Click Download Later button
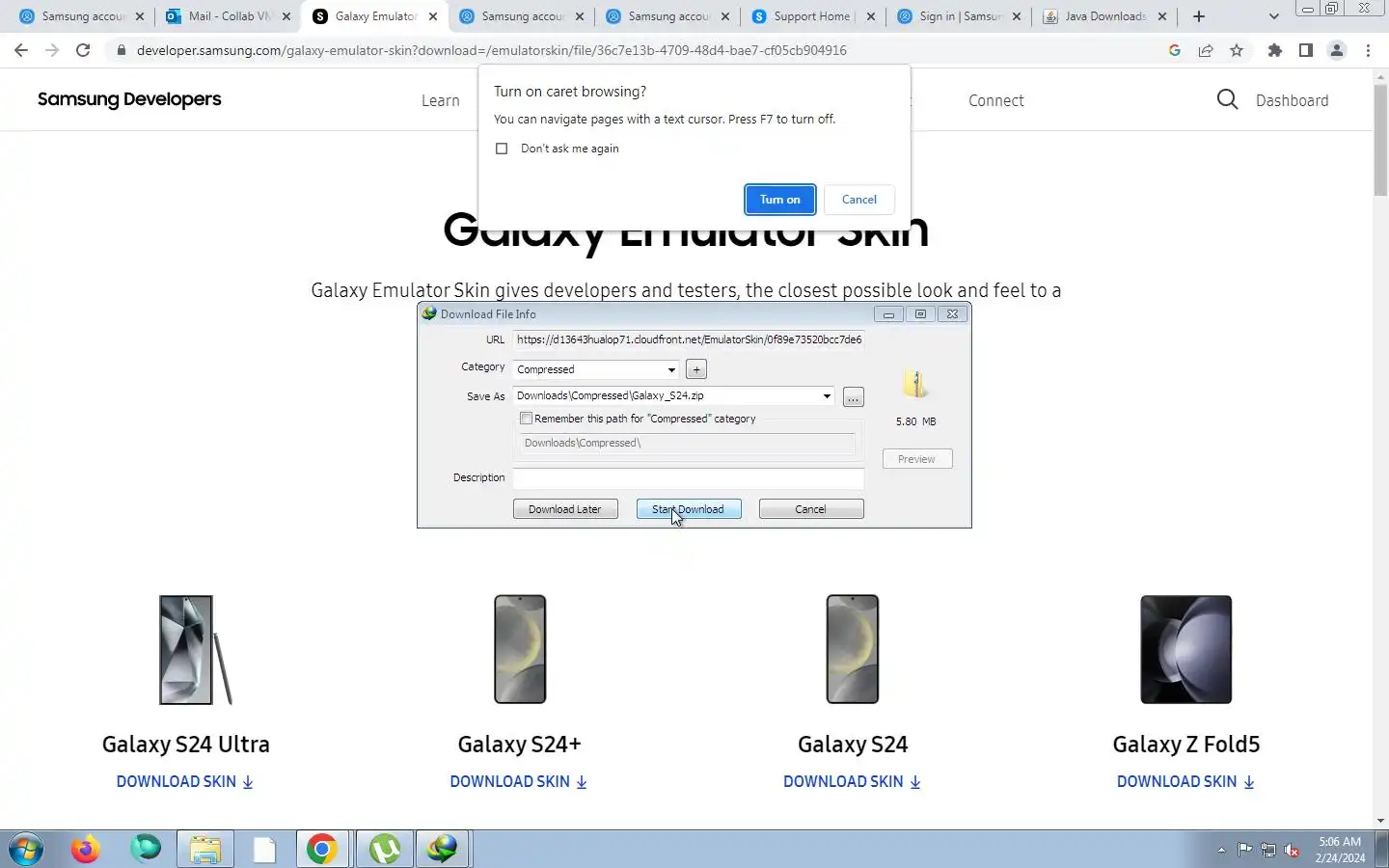The image size is (1389, 868). (565, 509)
